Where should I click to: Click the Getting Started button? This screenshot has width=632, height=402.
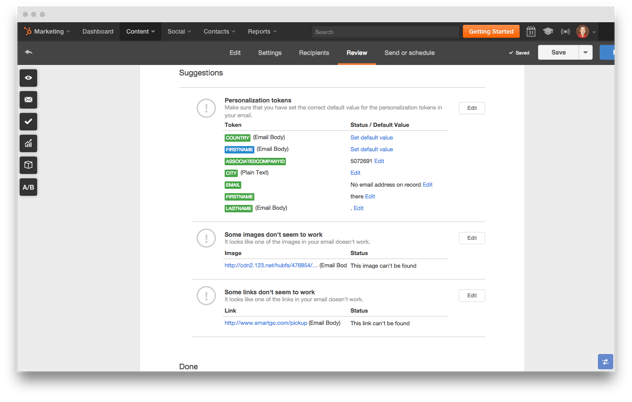click(490, 32)
